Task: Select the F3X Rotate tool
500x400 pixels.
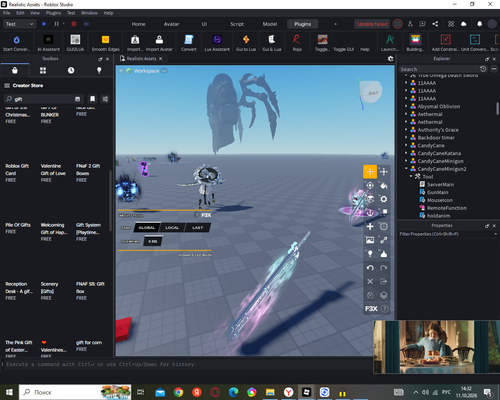Action: (370, 185)
